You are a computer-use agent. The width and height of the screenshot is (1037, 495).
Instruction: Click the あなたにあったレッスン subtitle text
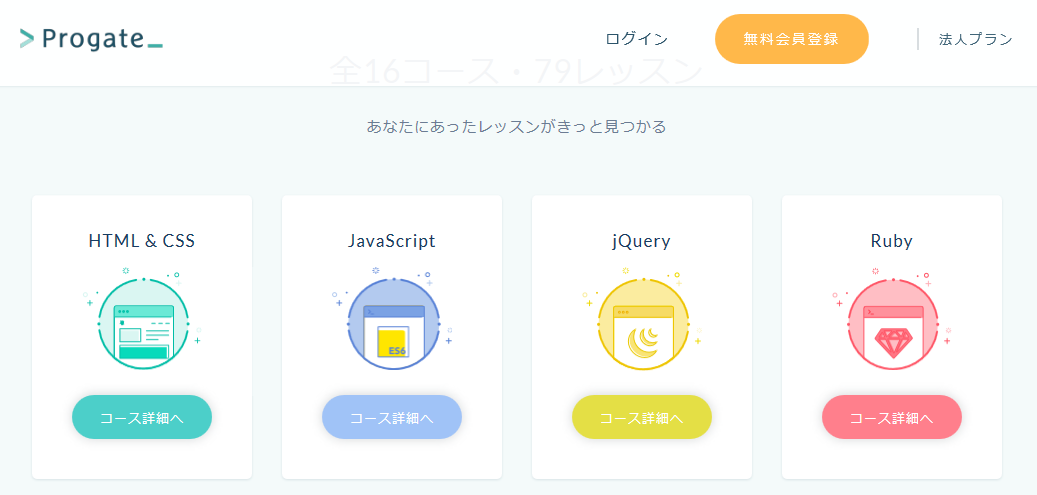pyautogui.click(x=516, y=127)
